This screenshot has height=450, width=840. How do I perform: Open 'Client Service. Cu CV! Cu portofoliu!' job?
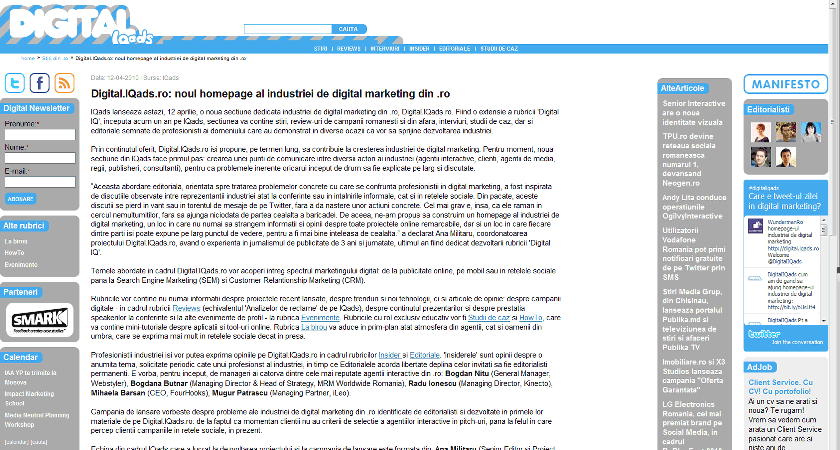click(781, 387)
